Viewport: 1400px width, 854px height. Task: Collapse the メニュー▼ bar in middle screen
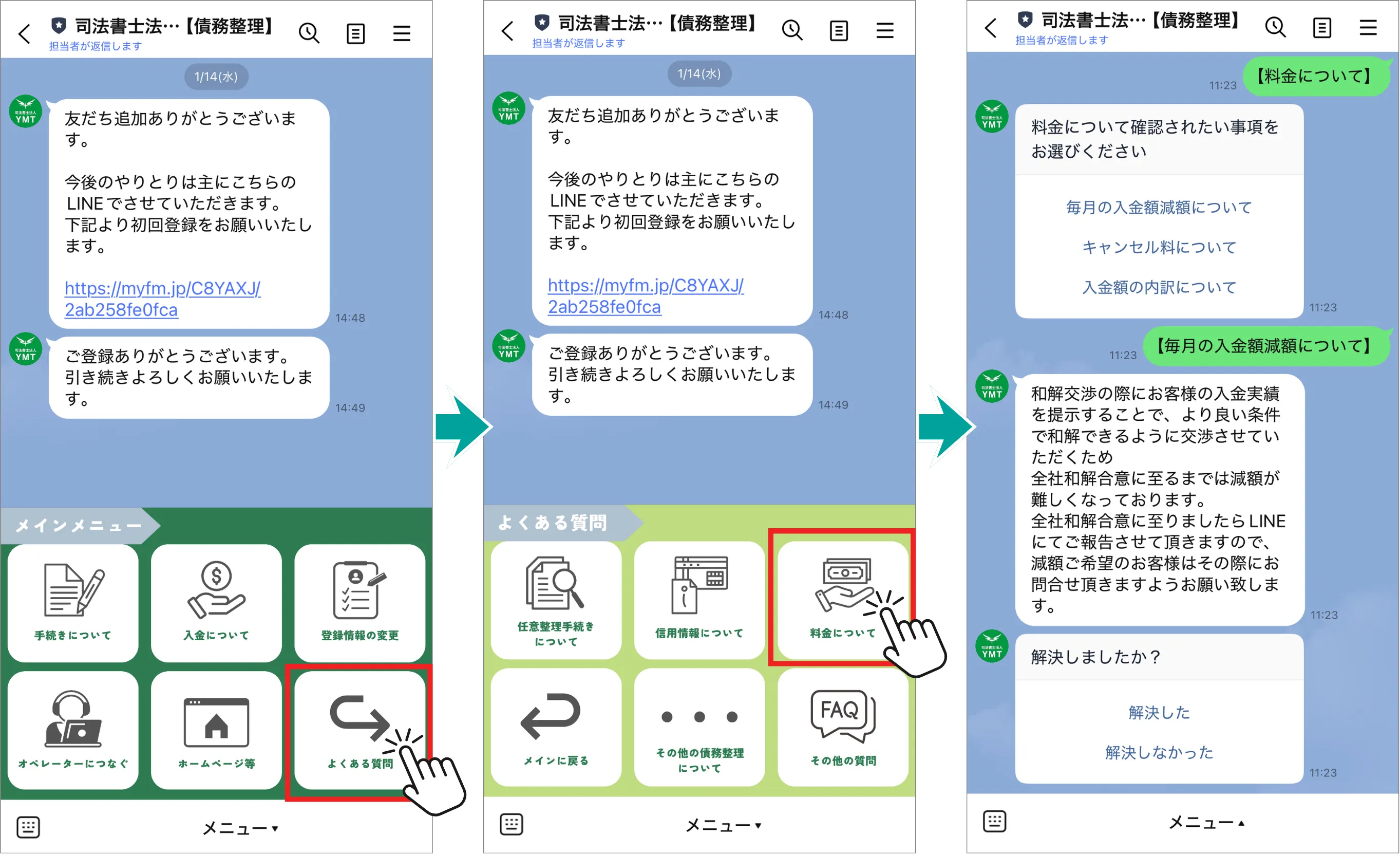pos(723,825)
